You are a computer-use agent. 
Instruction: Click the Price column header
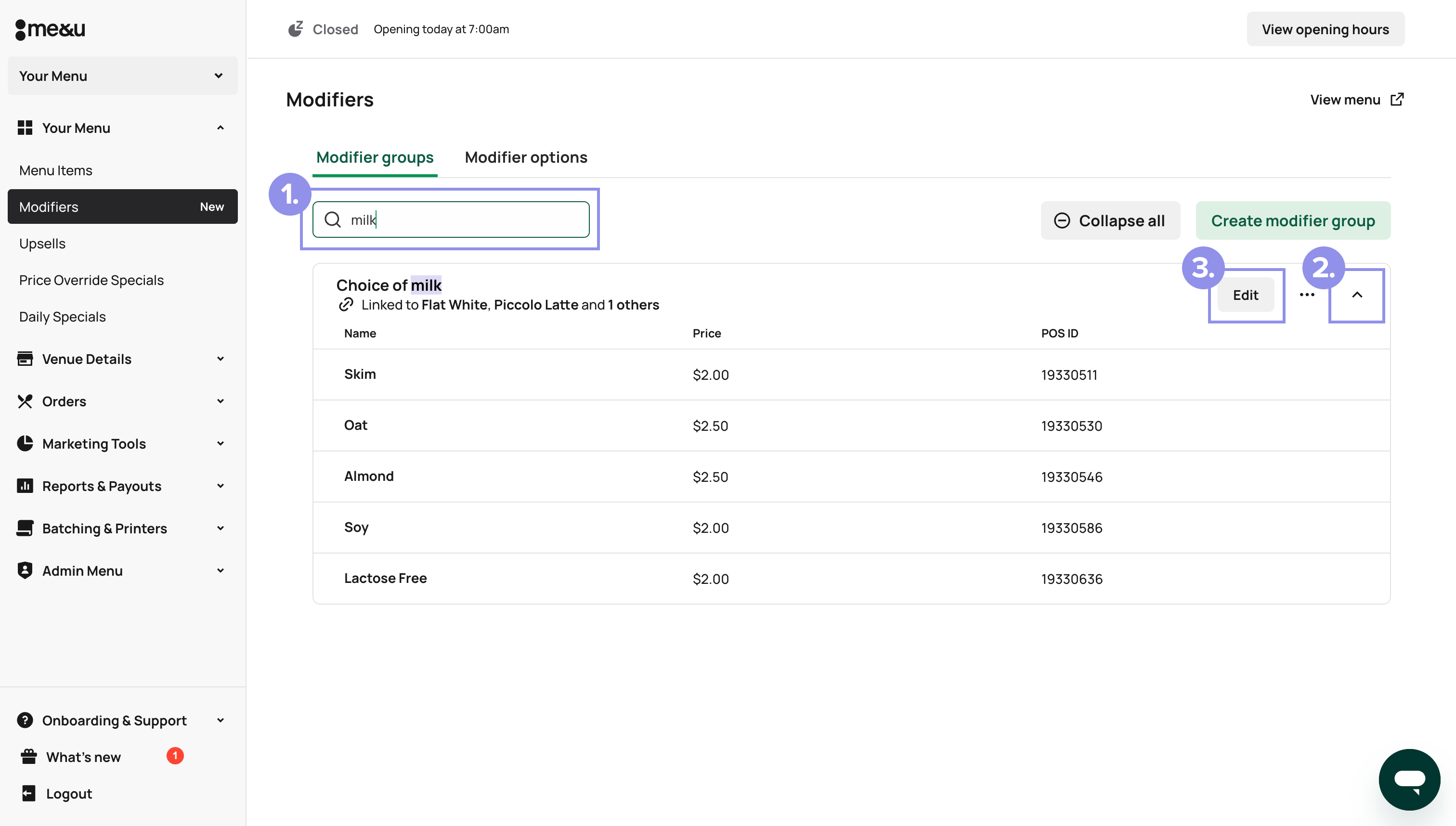(706, 333)
